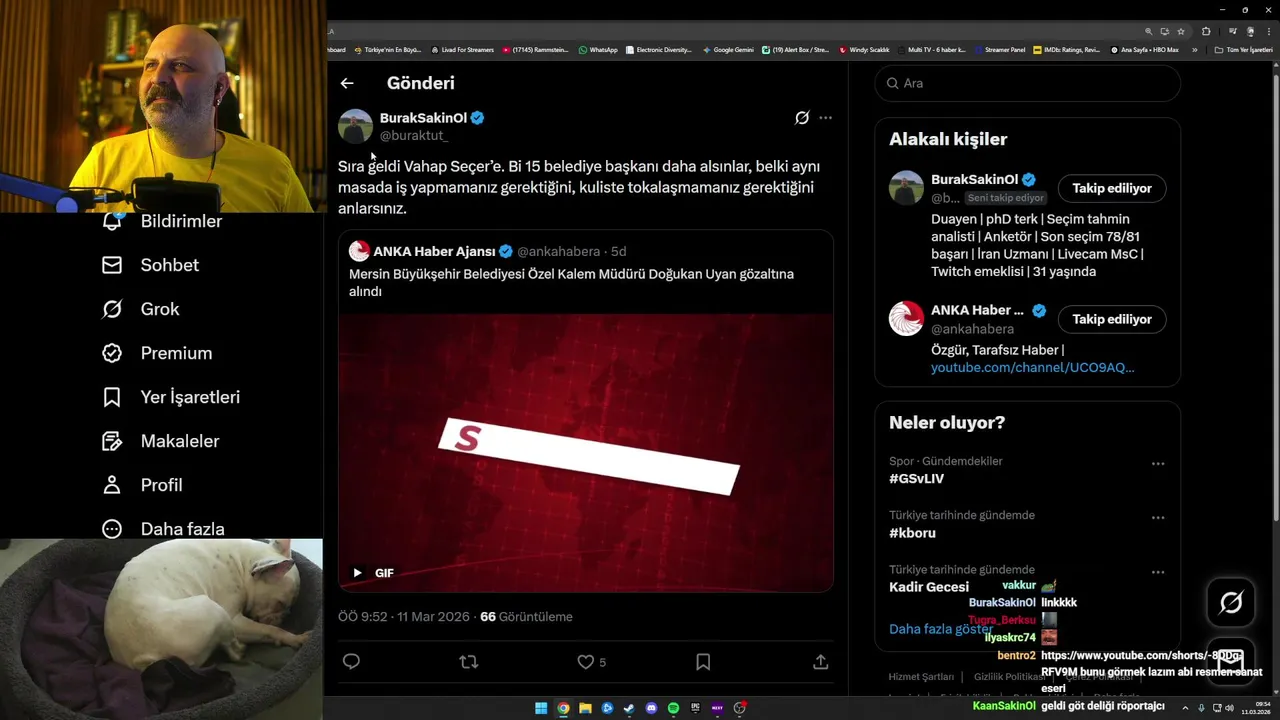Click the Ara search field
1280x720 pixels.
tap(1028, 83)
